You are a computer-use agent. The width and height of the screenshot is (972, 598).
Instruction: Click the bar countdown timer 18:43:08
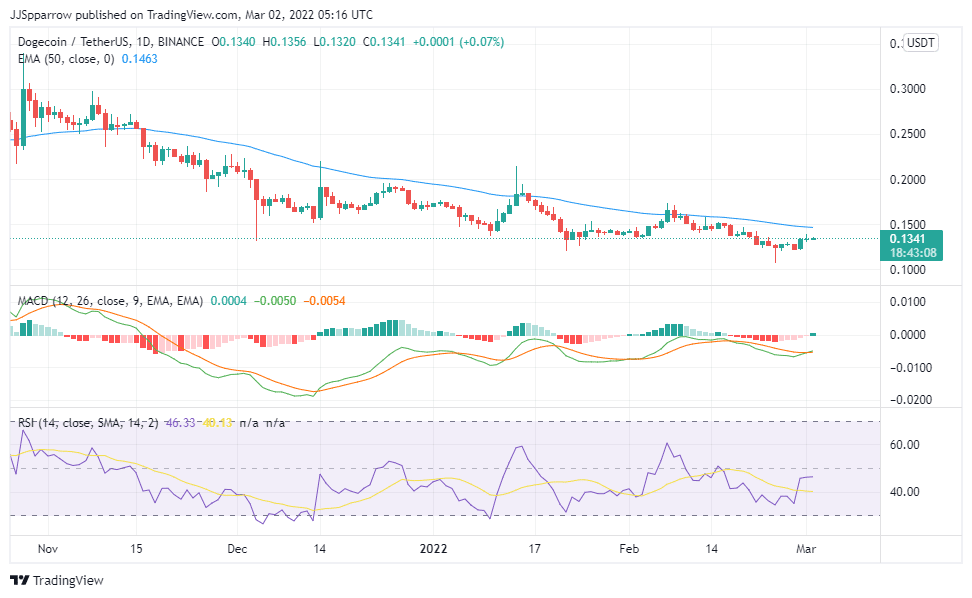click(915, 253)
